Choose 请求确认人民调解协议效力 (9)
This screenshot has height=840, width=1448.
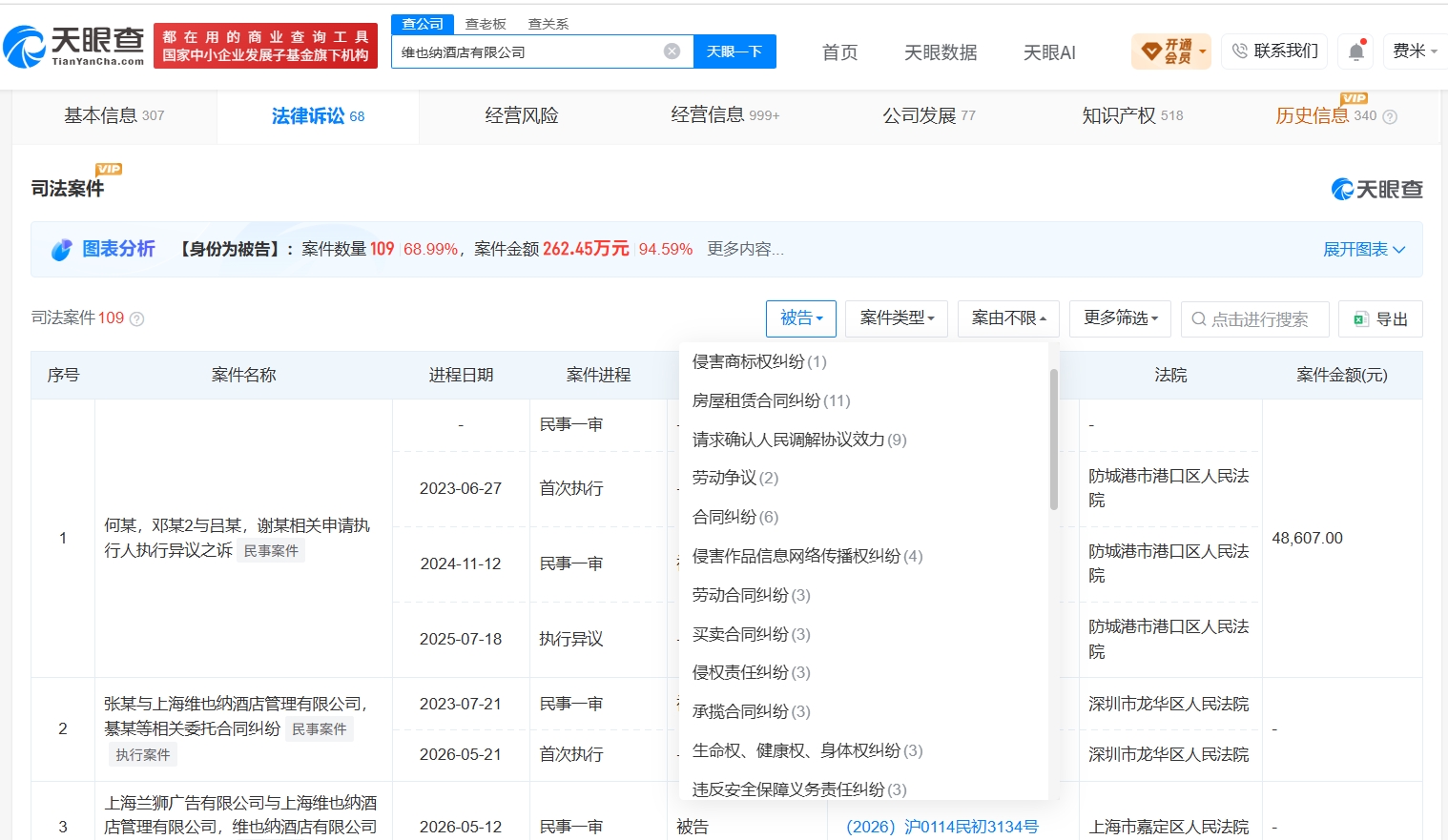coord(799,440)
